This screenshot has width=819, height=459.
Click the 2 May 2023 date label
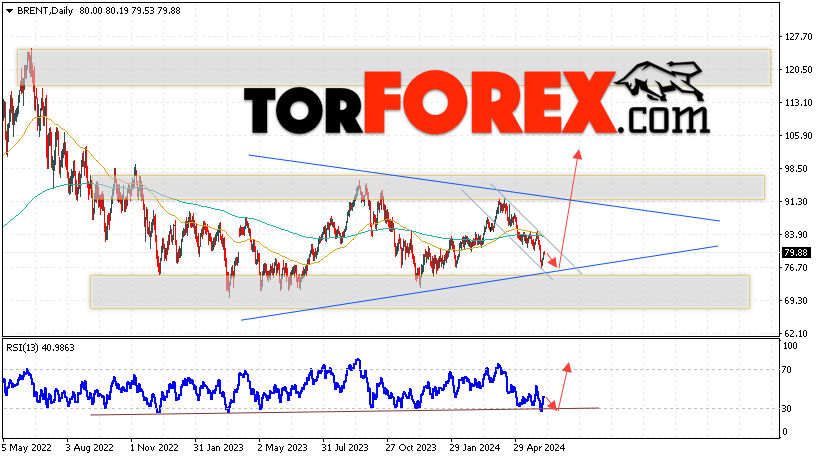[282, 448]
